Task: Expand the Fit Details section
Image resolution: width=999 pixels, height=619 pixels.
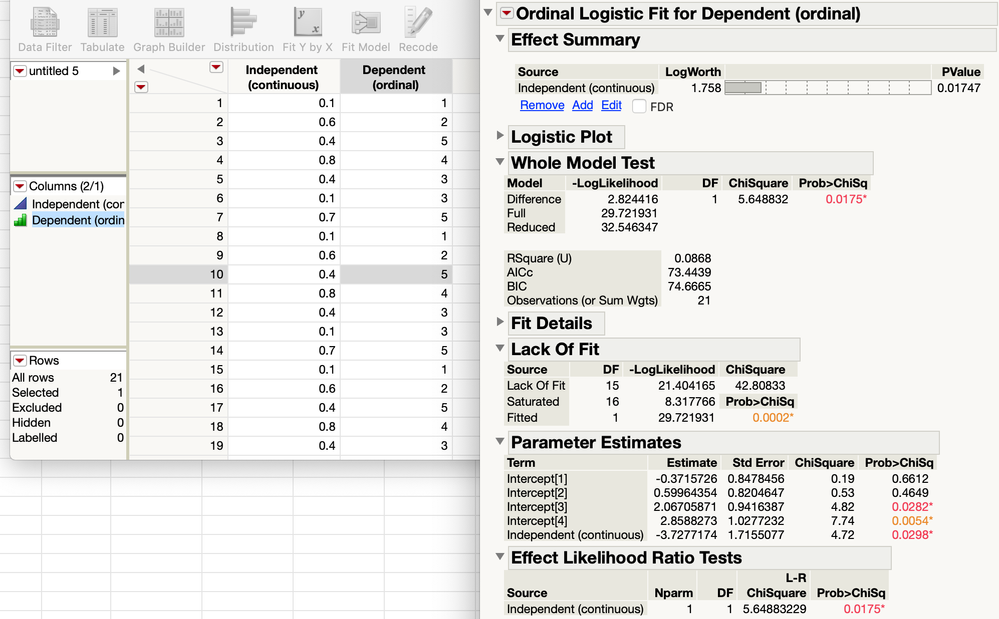Action: click(x=500, y=322)
